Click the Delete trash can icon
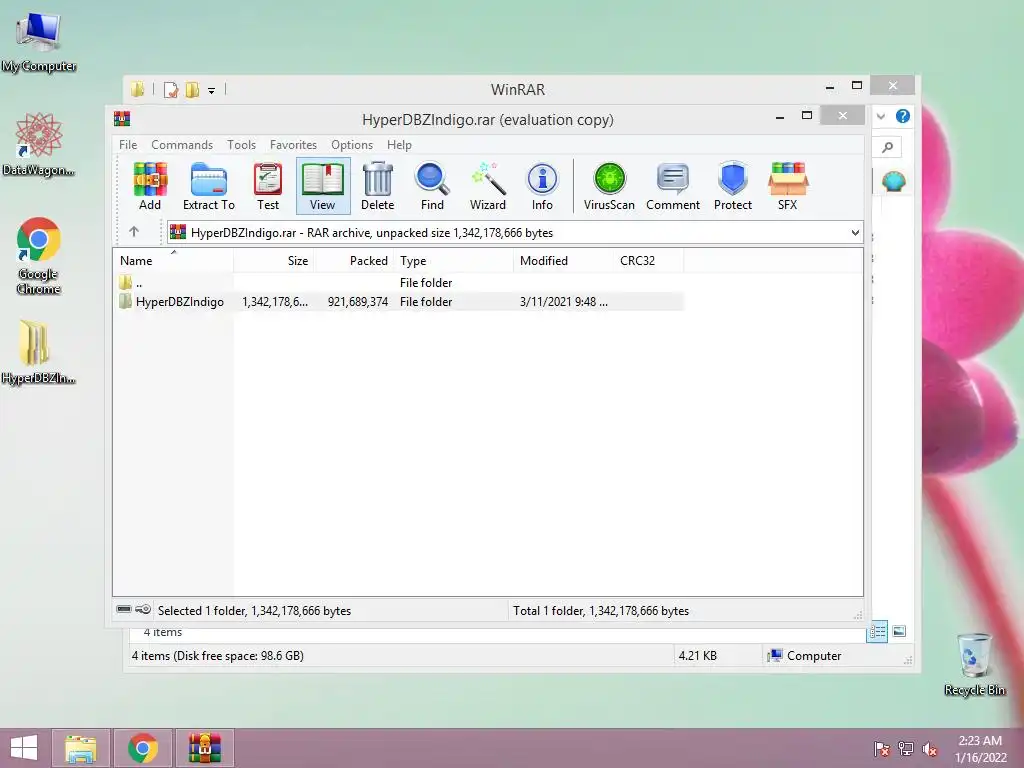1024x768 pixels. pos(377,186)
